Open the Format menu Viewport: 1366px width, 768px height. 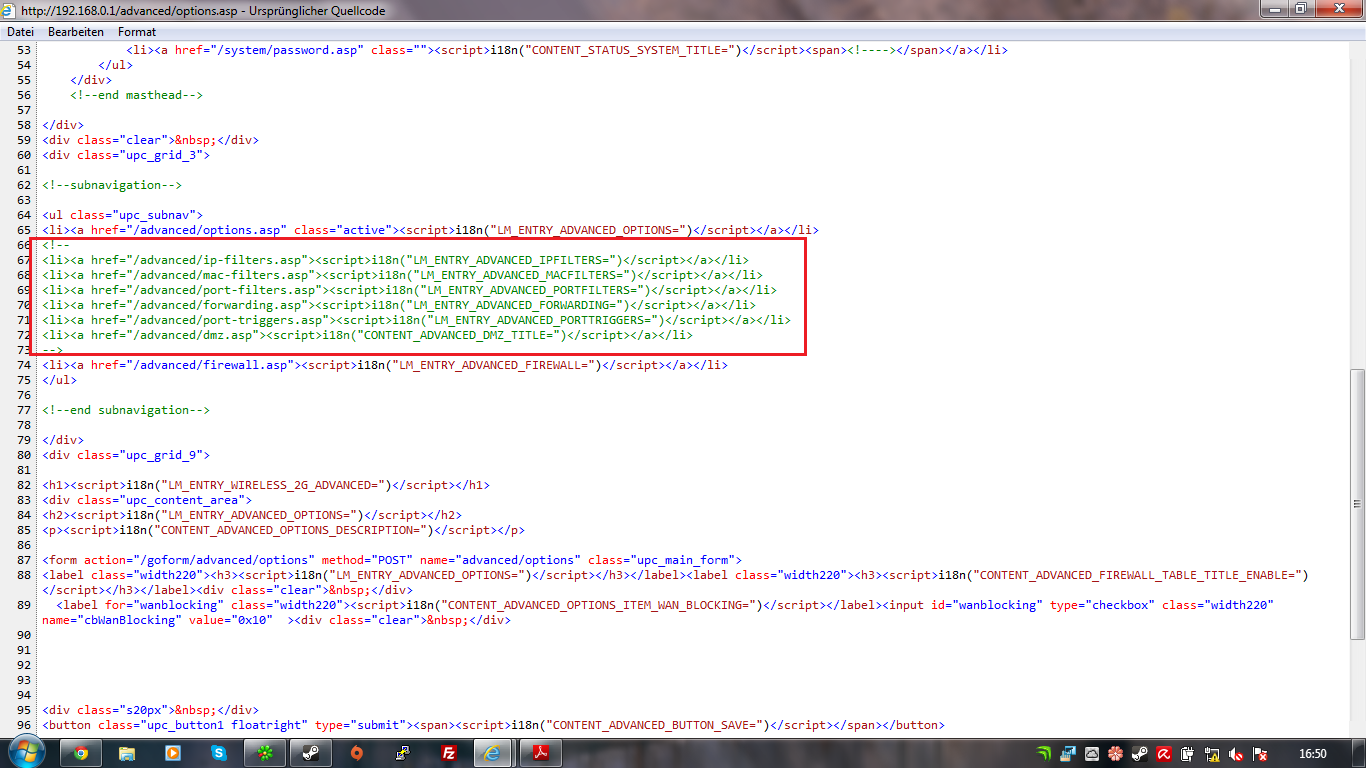137,32
